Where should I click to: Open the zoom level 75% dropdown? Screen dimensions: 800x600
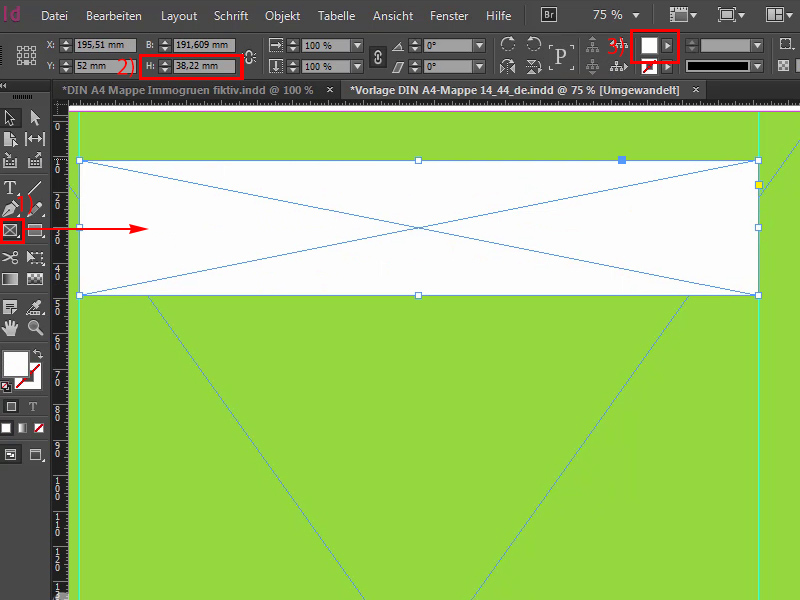[618, 15]
